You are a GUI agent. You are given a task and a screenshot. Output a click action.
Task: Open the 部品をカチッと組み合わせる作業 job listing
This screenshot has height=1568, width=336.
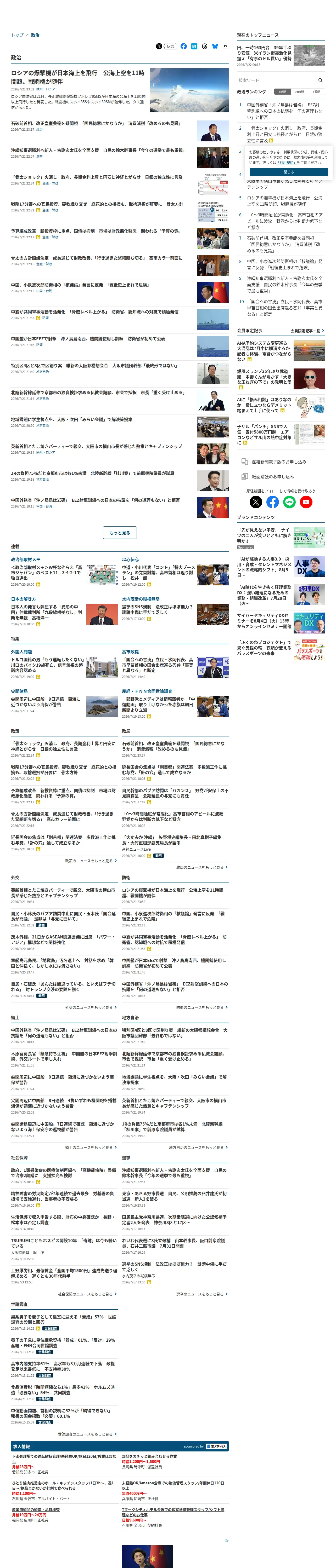pyautogui.click(x=149, y=1457)
